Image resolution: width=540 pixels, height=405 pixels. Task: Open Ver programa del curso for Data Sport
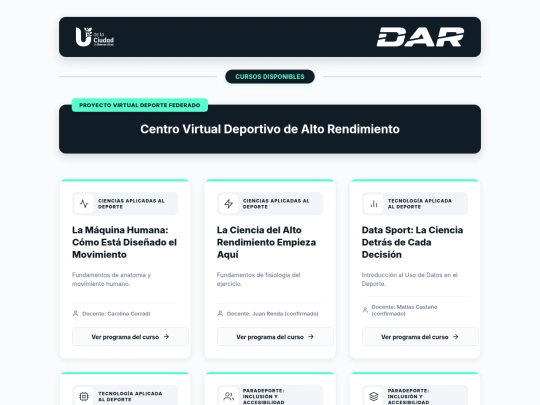420,336
